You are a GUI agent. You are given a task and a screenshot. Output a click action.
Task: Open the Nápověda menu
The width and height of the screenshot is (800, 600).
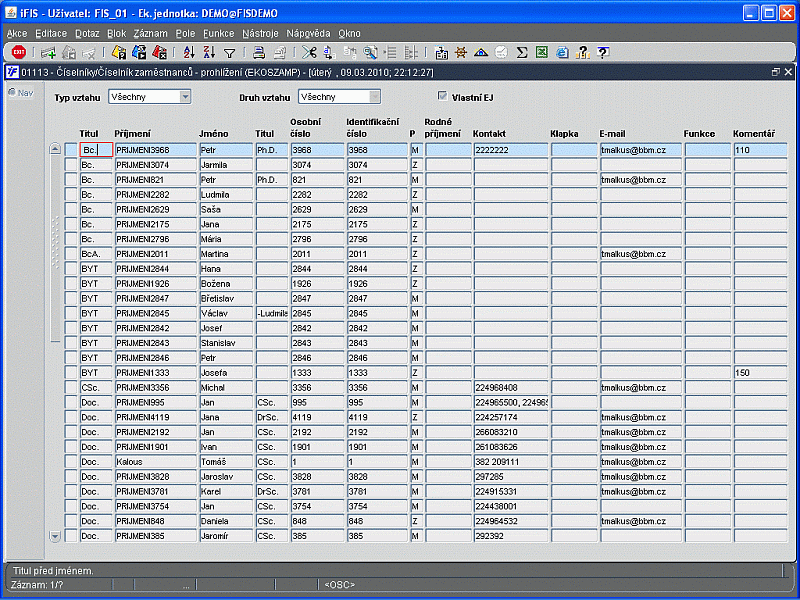coord(307,33)
